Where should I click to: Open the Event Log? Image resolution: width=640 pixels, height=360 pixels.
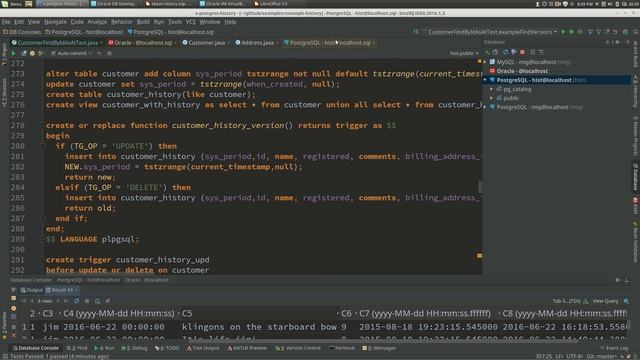point(614,348)
